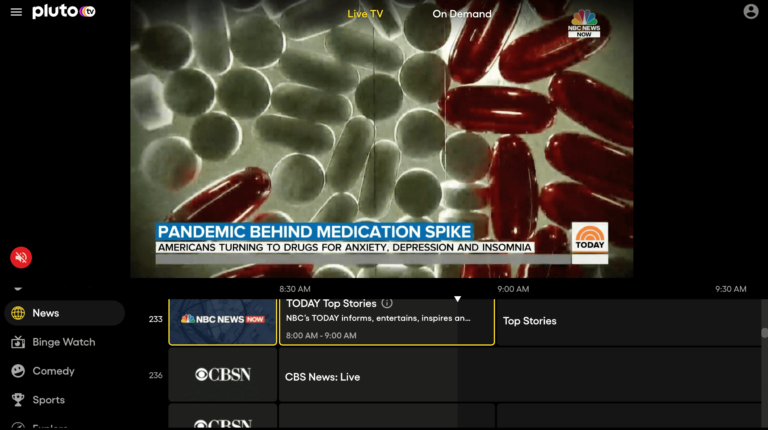
Task: Unmute the video with the red speaker button
Action: 21,257
